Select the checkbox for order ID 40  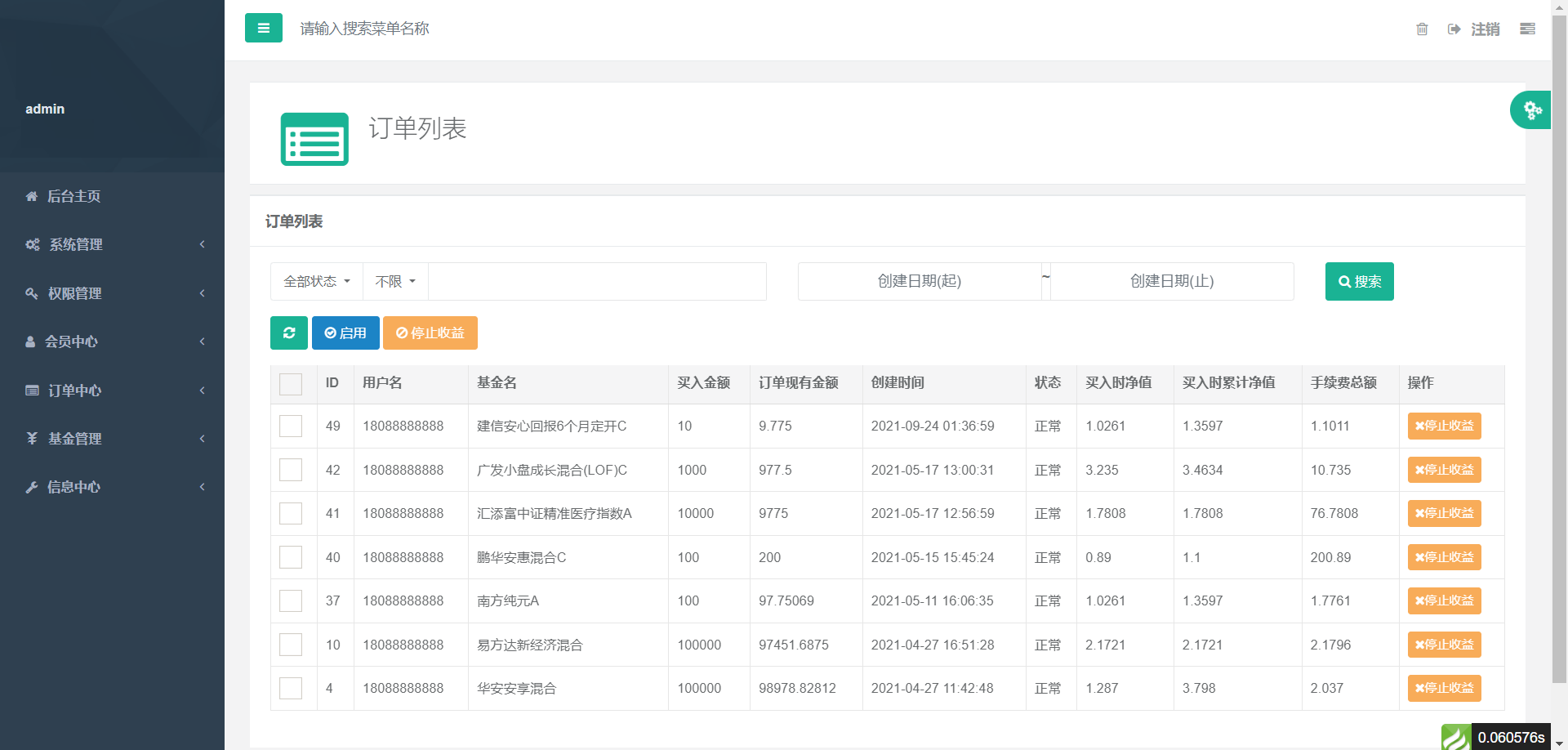coord(291,557)
